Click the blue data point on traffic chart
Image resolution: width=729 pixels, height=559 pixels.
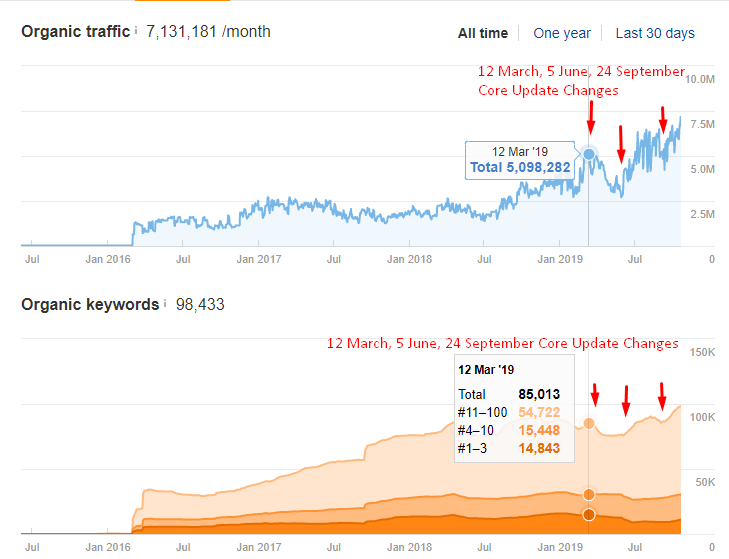click(589, 154)
